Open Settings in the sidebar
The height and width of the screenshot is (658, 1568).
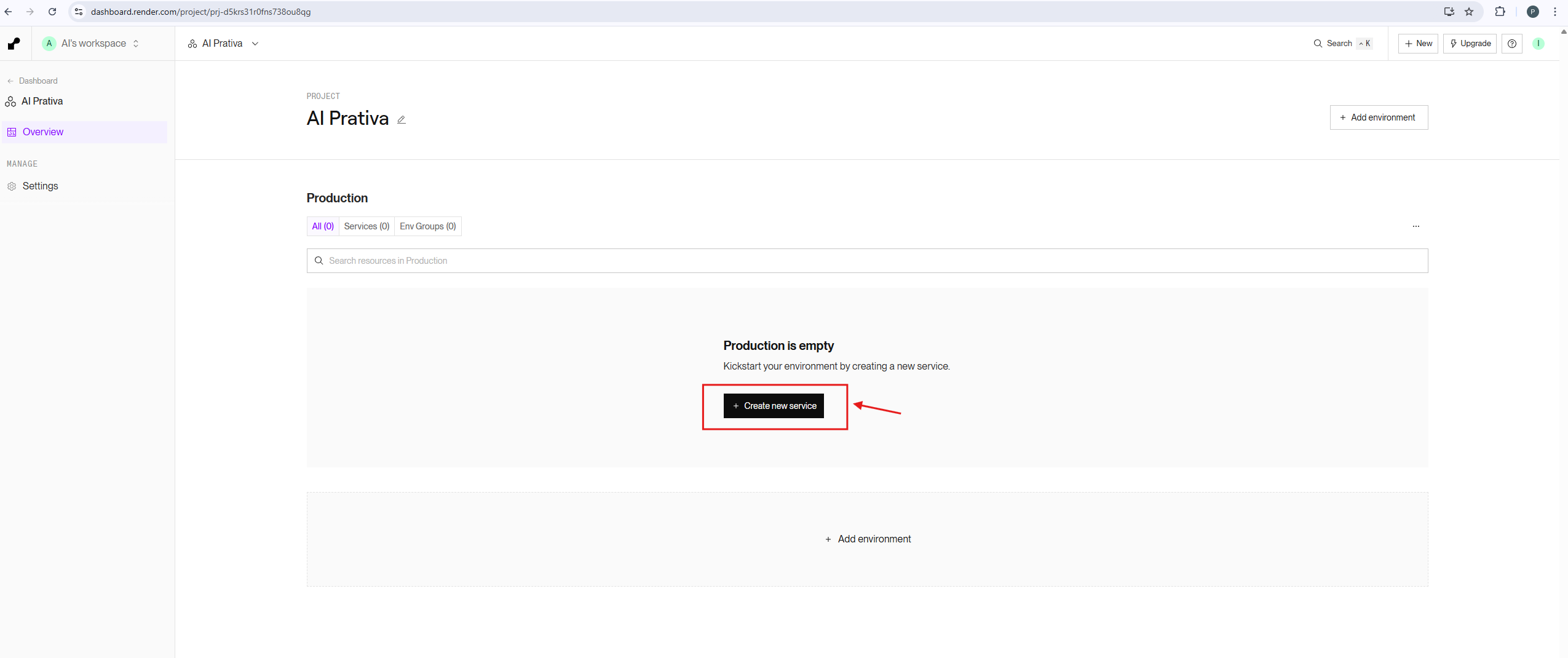(40, 186)
